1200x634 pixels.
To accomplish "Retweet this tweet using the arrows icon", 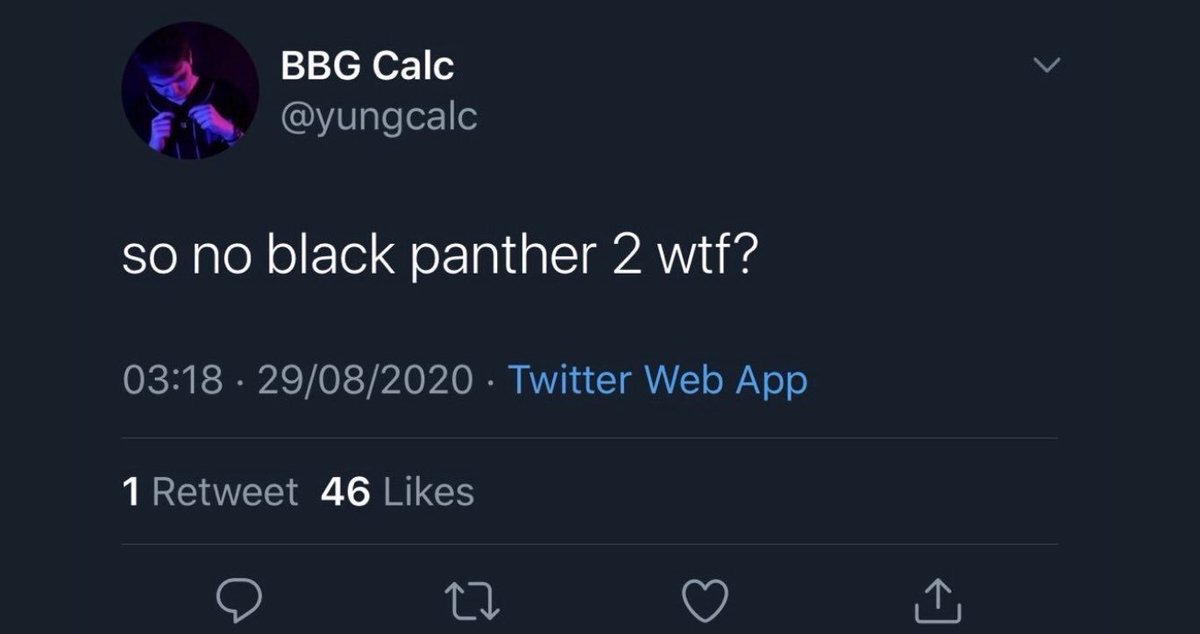I will point(469,600).
